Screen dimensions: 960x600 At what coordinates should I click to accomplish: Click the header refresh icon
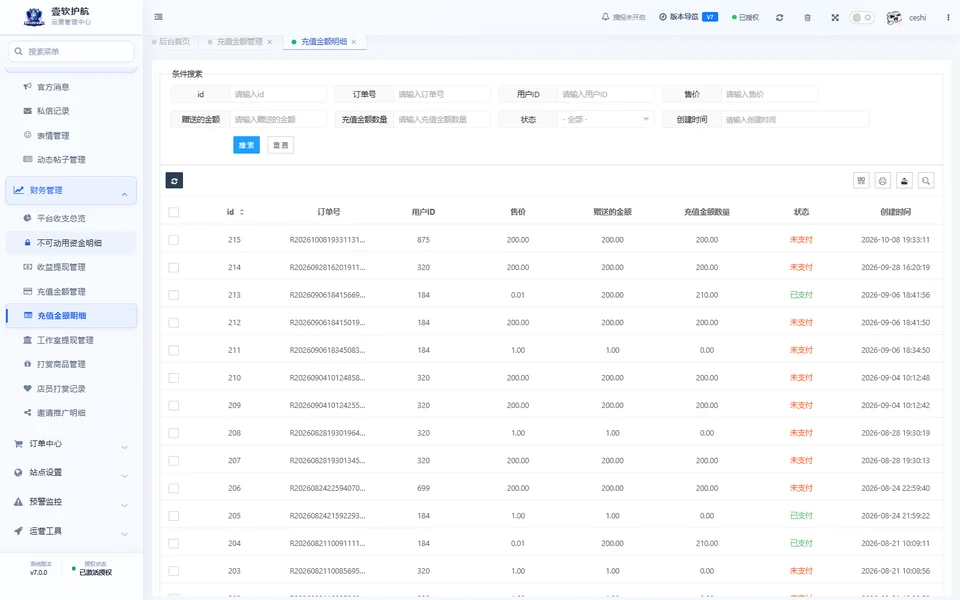[x=779, y=18]
